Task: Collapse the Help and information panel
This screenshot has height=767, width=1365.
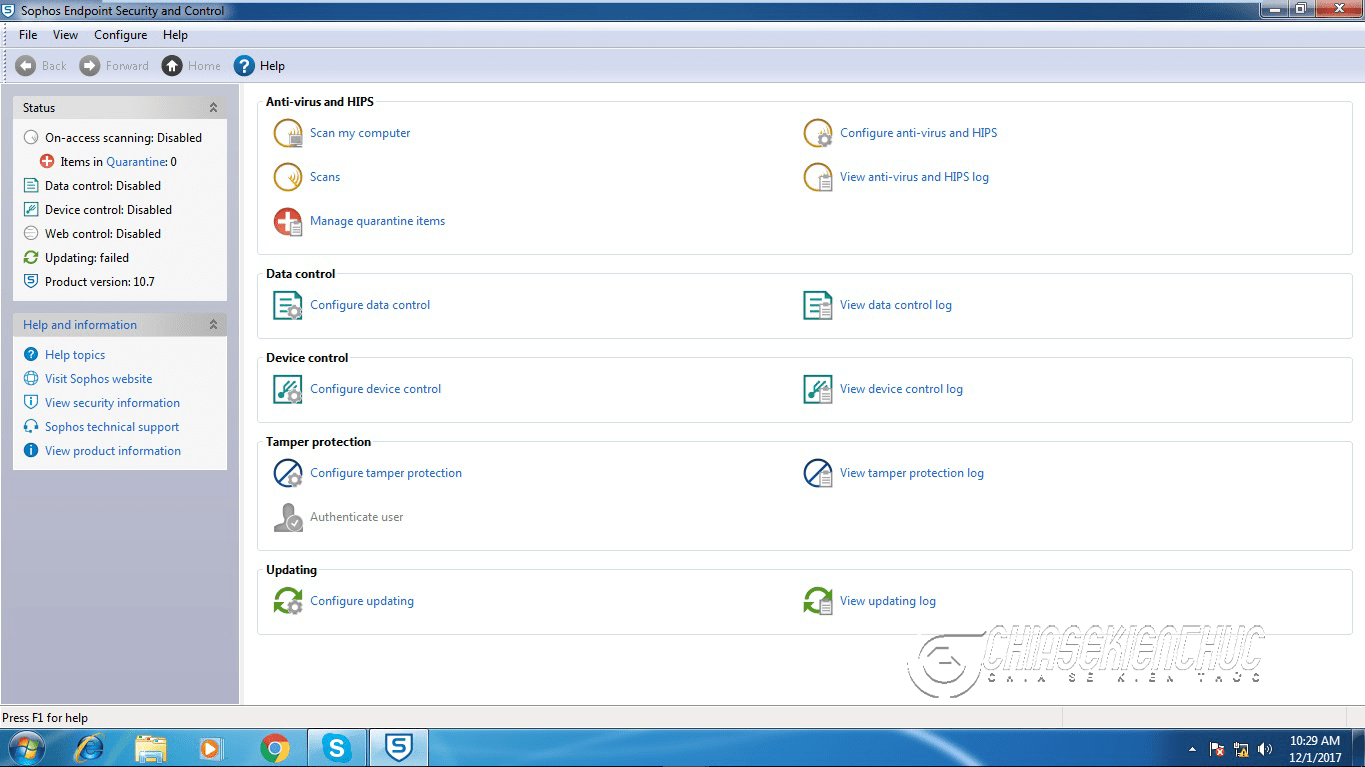Action: click(213, 325)
